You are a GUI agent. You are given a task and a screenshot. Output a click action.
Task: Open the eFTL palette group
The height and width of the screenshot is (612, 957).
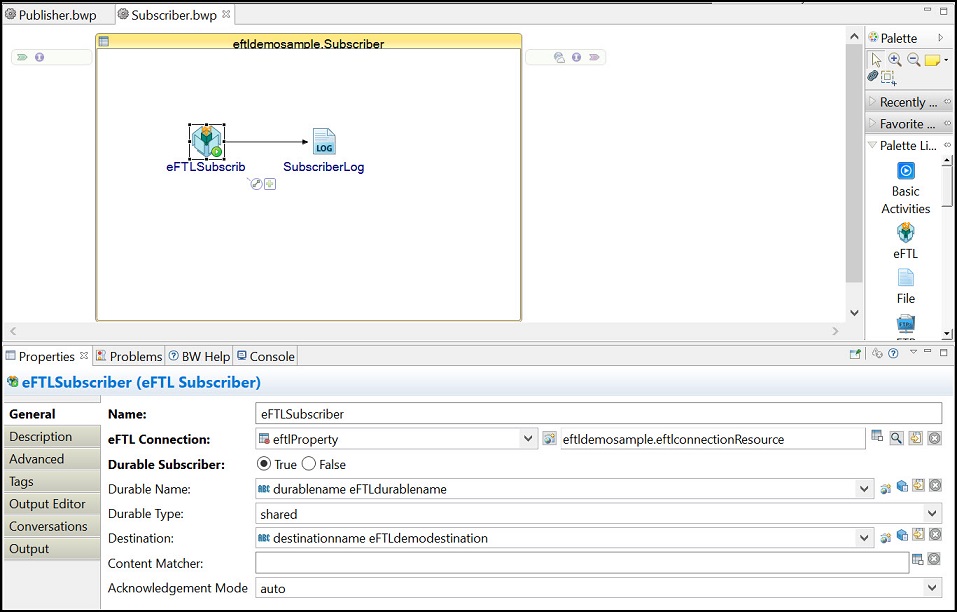pyautogui.click(x=906, y=241)
